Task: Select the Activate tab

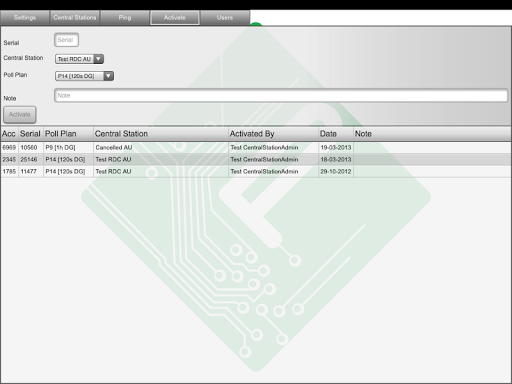Action: click(x=175, y=18)
